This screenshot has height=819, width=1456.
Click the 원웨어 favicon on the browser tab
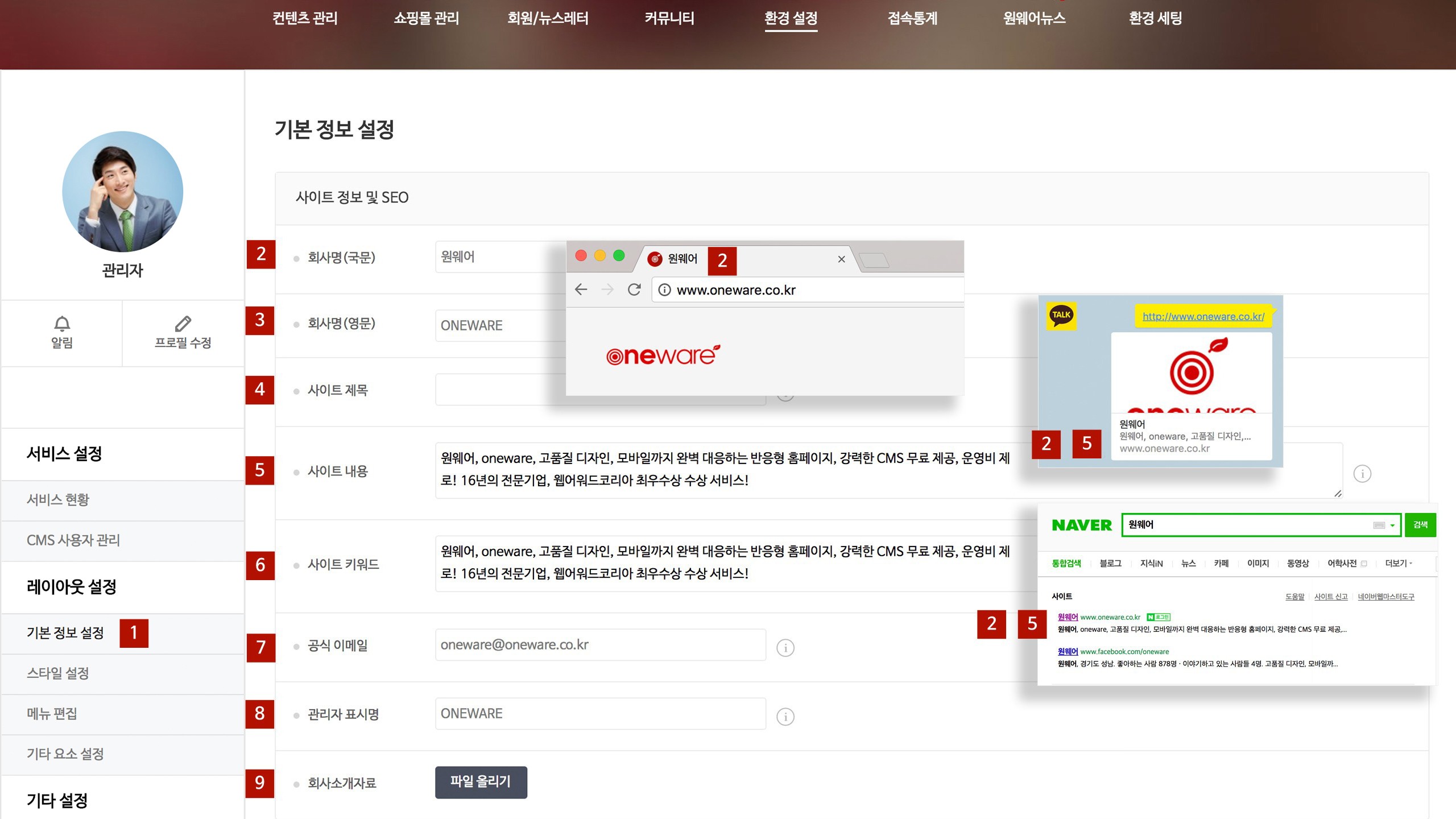(655, 259)
